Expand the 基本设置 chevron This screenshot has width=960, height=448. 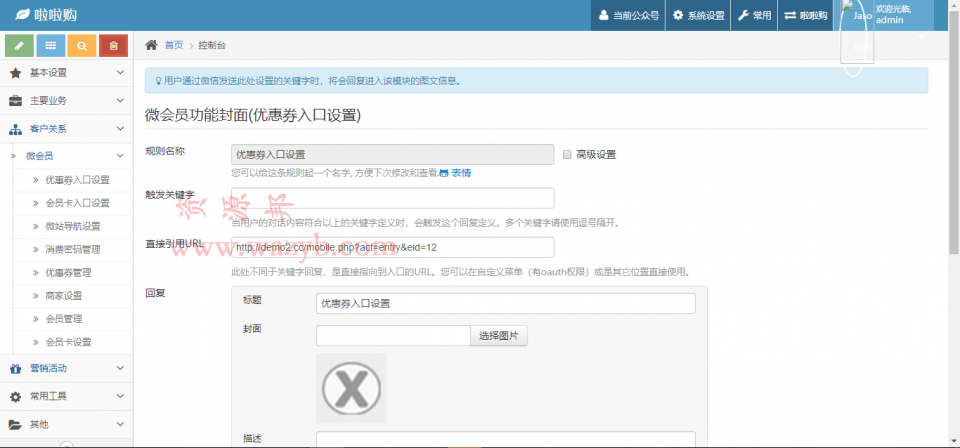click(120, 73)
